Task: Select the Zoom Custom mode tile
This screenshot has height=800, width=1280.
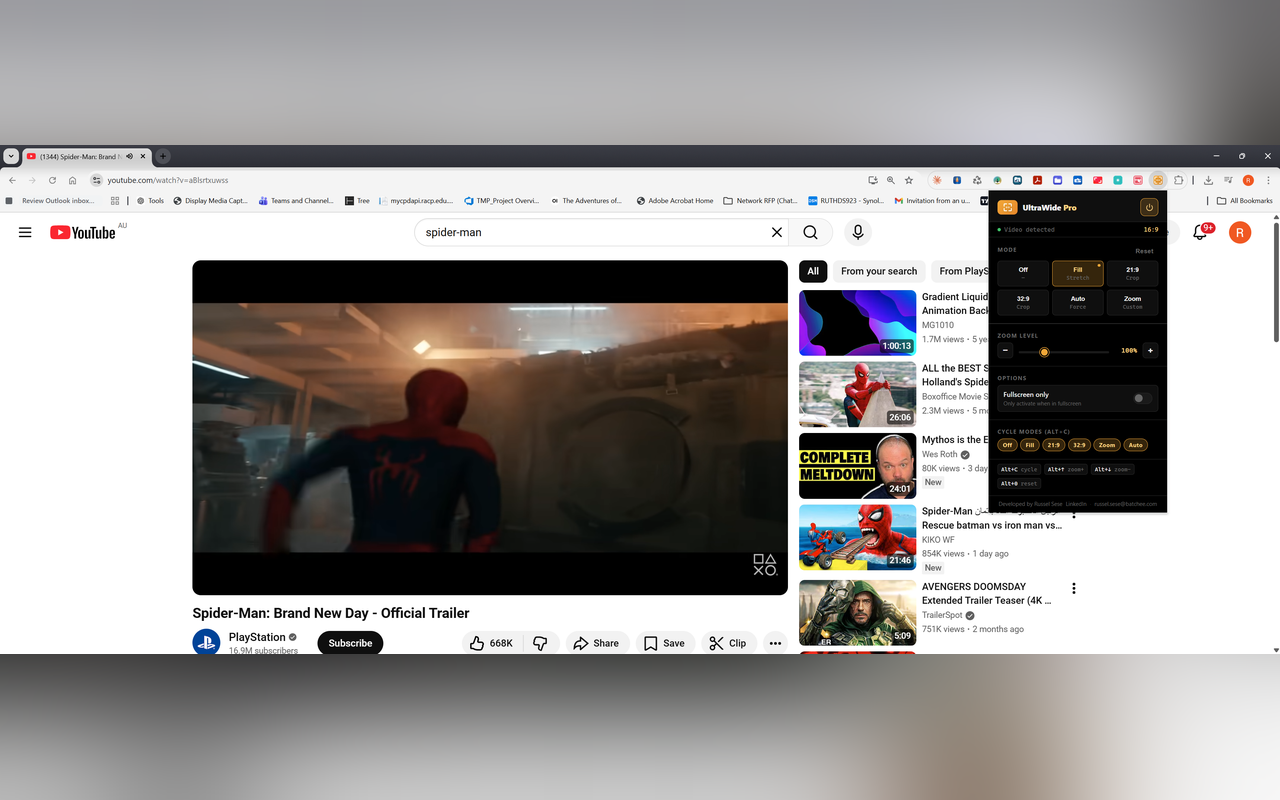Action: coord(1132,302)
